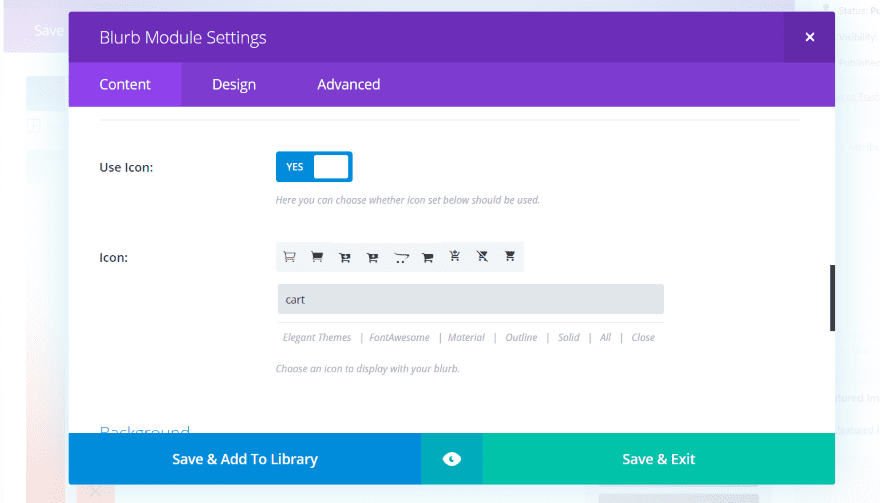Filter icons by Elegant Themes

point(317,338)
